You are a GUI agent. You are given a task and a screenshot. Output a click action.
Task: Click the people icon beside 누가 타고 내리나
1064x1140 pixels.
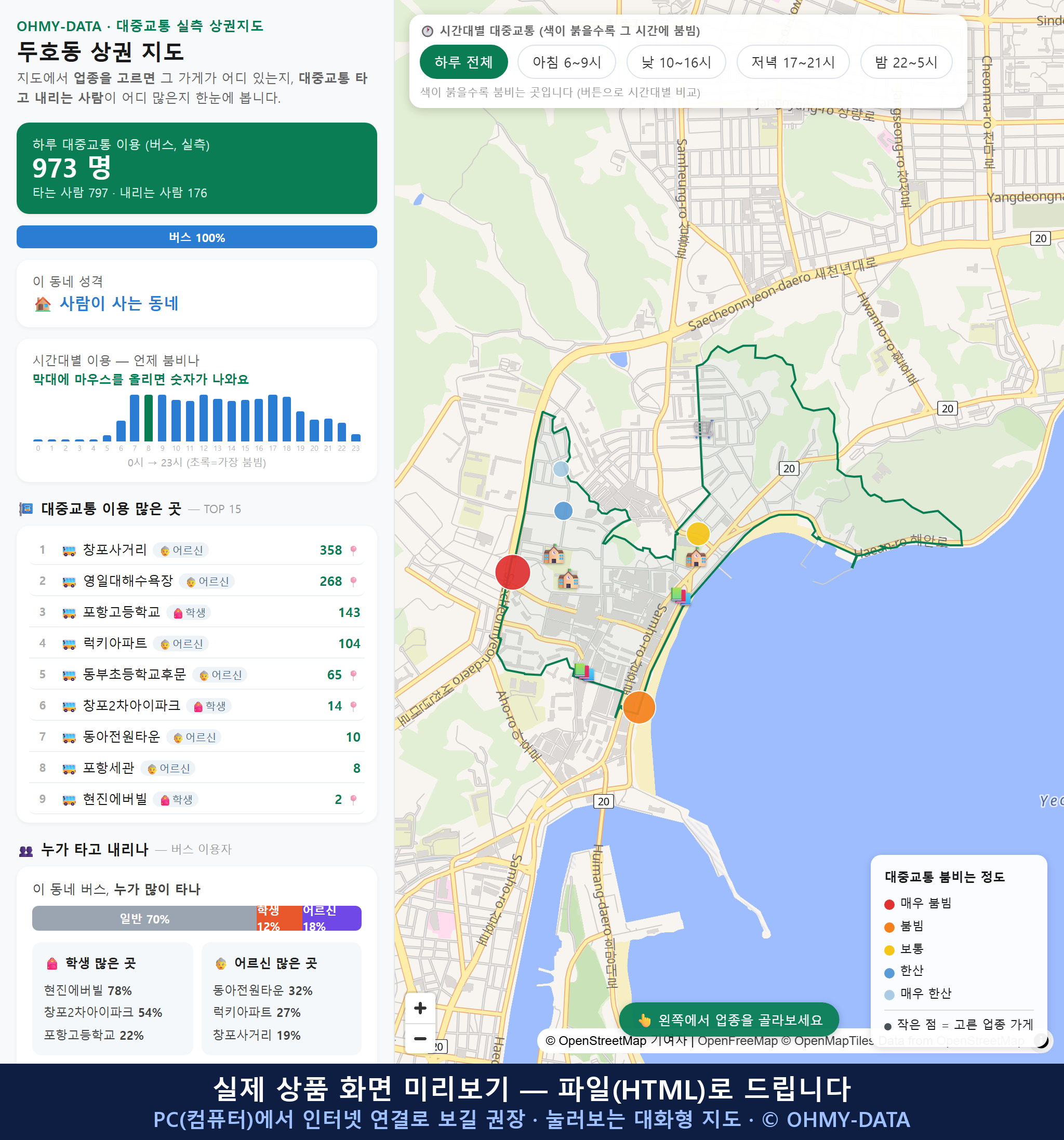[26, 851]
